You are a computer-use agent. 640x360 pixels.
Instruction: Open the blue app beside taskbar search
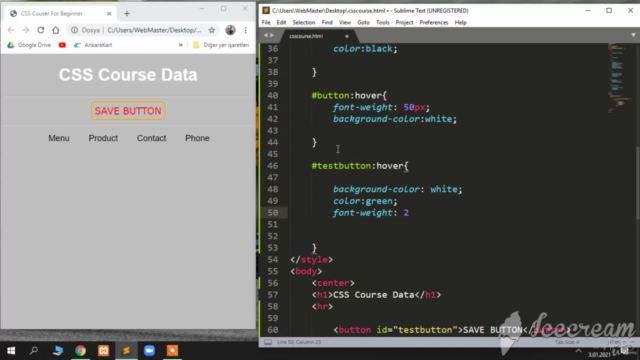(x=58, y=351)
